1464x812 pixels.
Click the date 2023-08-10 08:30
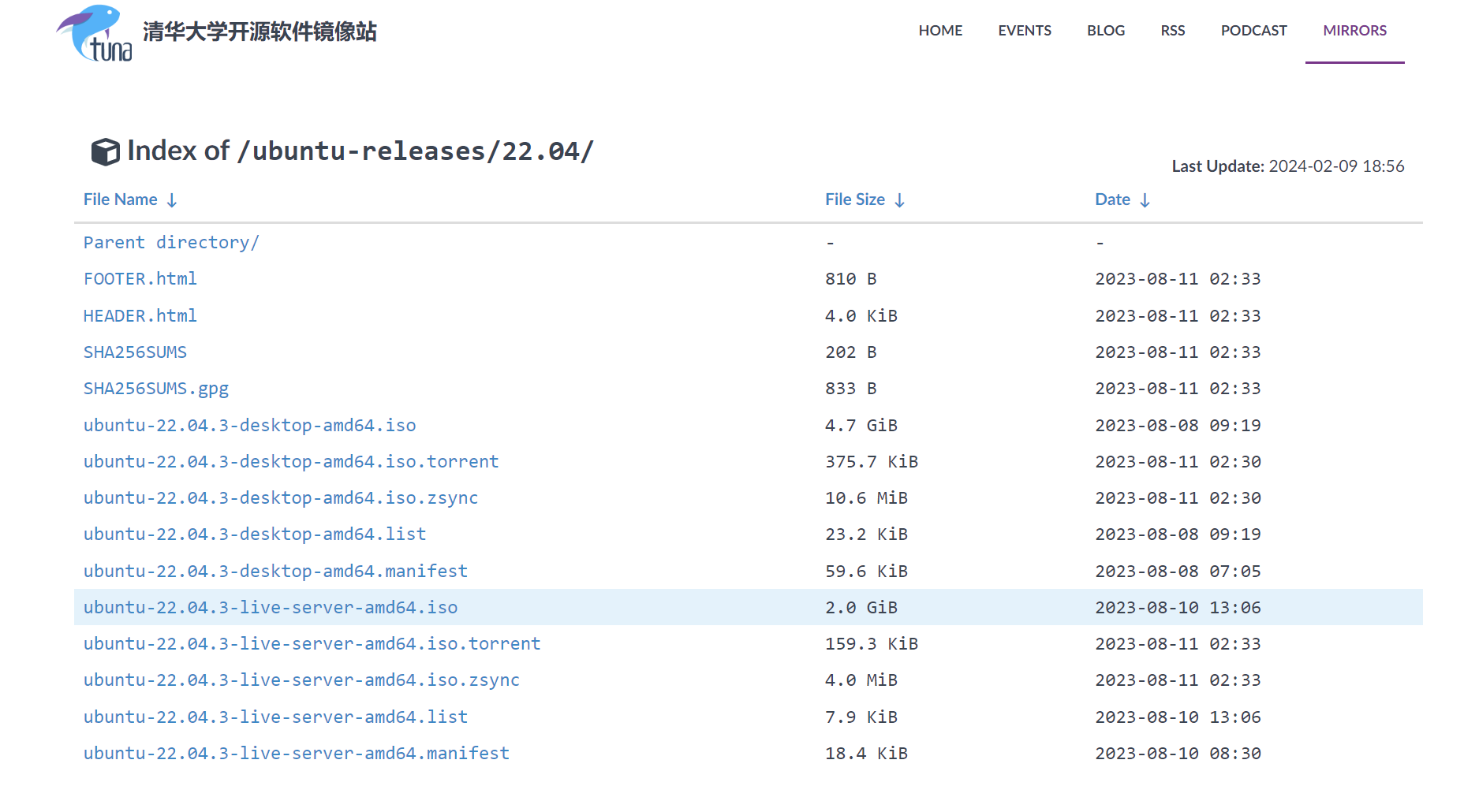(x=1178, y=754)
